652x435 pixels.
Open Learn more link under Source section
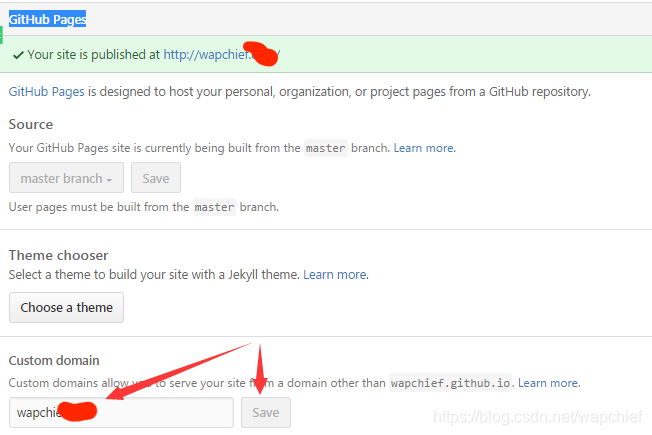point(423,148)
